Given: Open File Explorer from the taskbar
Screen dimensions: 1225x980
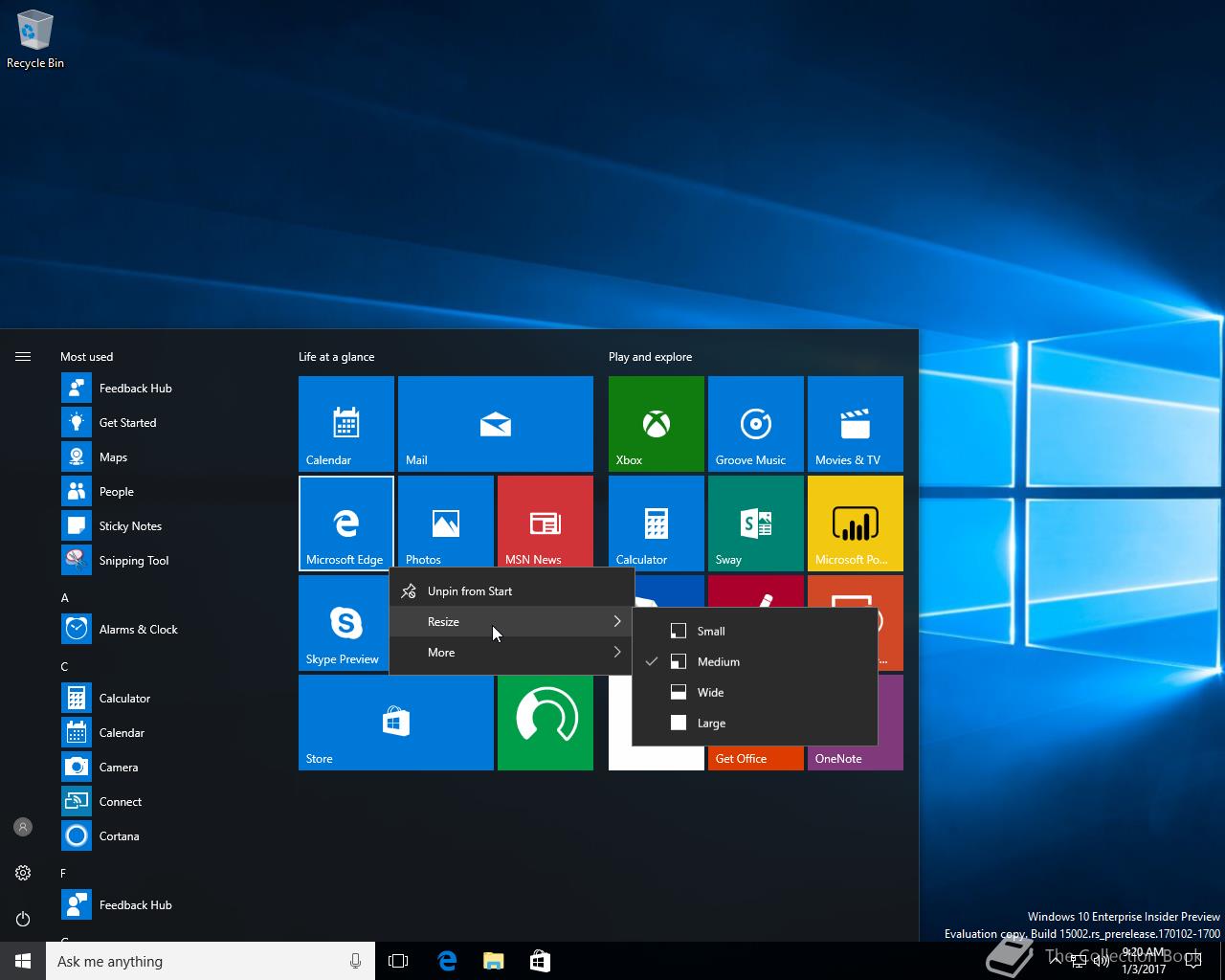Looking at the screenshot, I should click(x=493, y=961).
